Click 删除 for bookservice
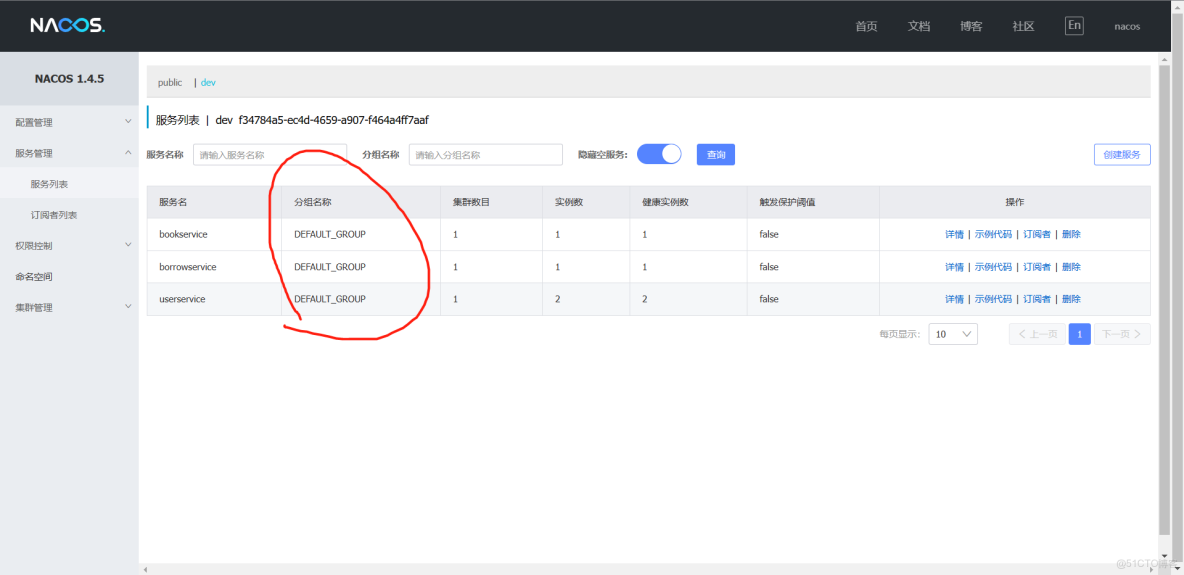 pos(1071,234)
